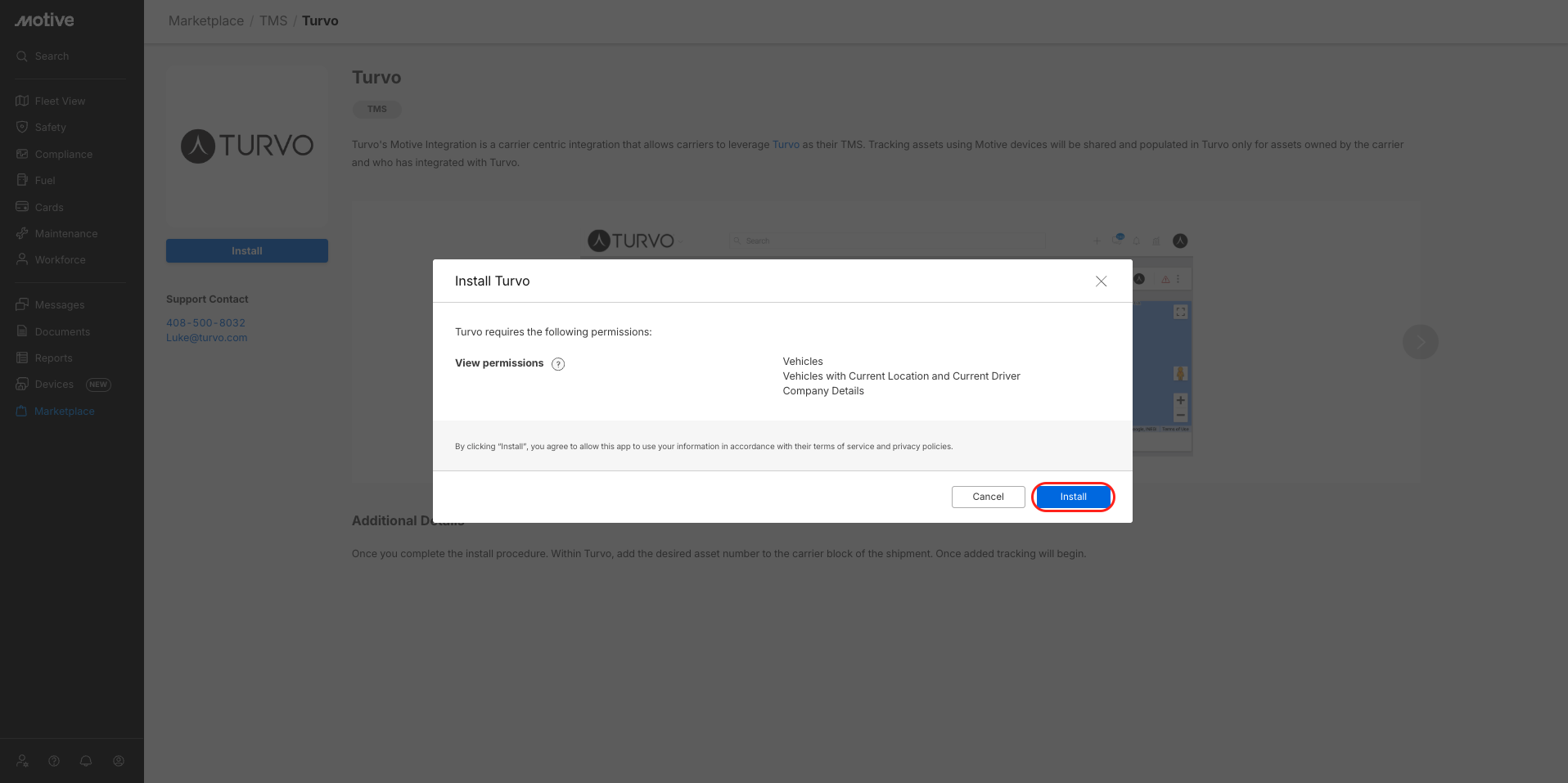Click the large Turvo logo image
Viewport: 1568px width, 783px height.
247,146
